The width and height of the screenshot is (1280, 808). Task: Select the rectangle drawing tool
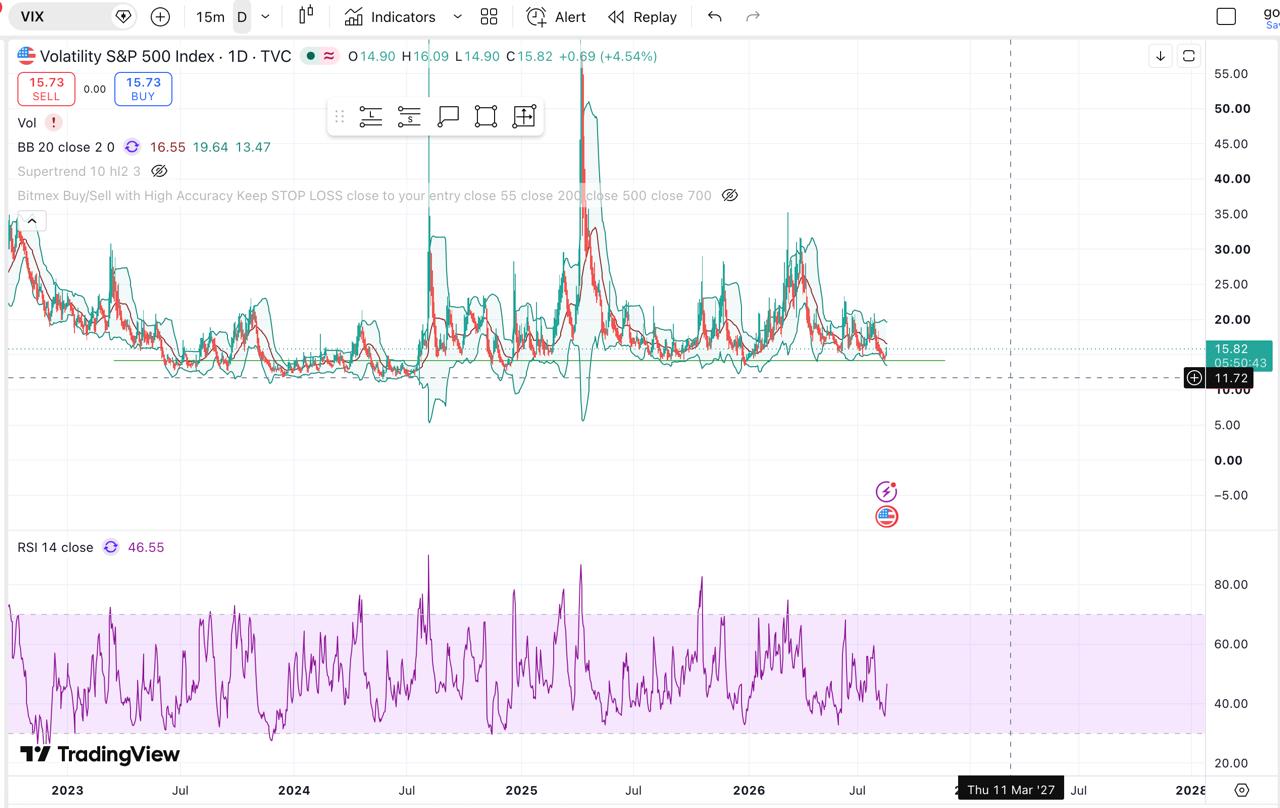pos(486,117)
